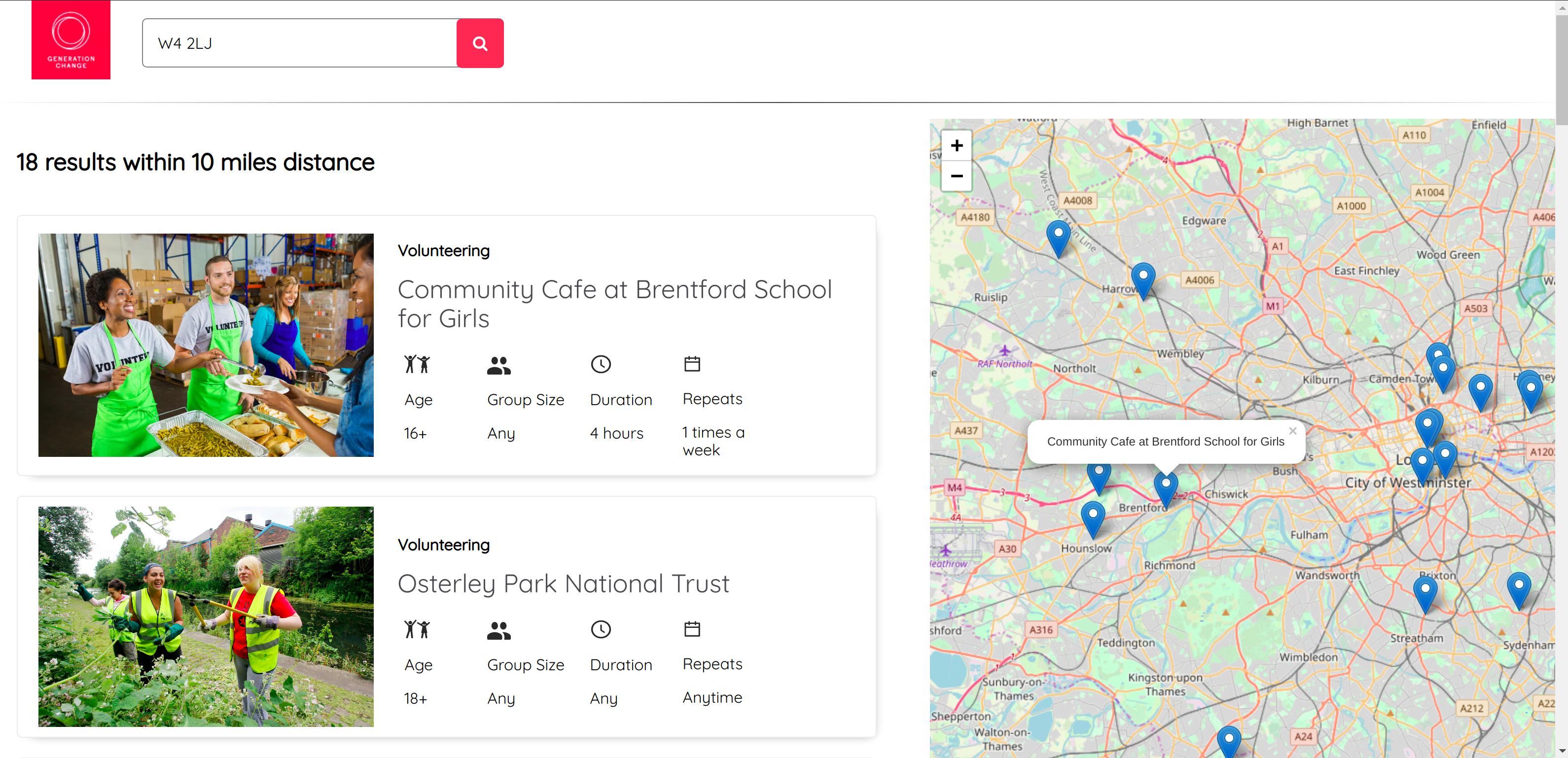Zoom in the map with plus button
Image resolution: width=1568 pixels, height=758 pixels.
[x=956, y=145]
